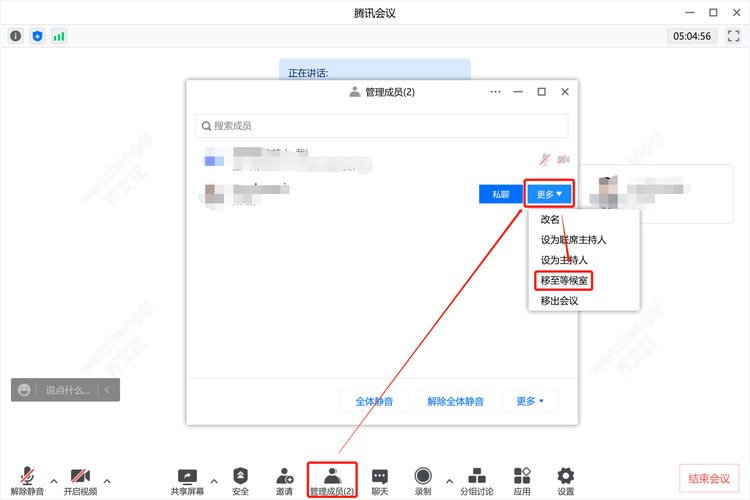Click the host's disabled camera icon

pyautogui.click(x=563, y=159)
